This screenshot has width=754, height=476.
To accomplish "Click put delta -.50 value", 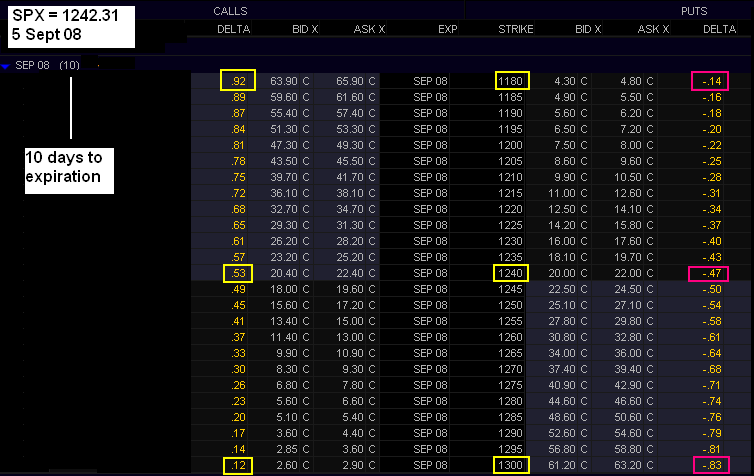I will coord(712,289).
